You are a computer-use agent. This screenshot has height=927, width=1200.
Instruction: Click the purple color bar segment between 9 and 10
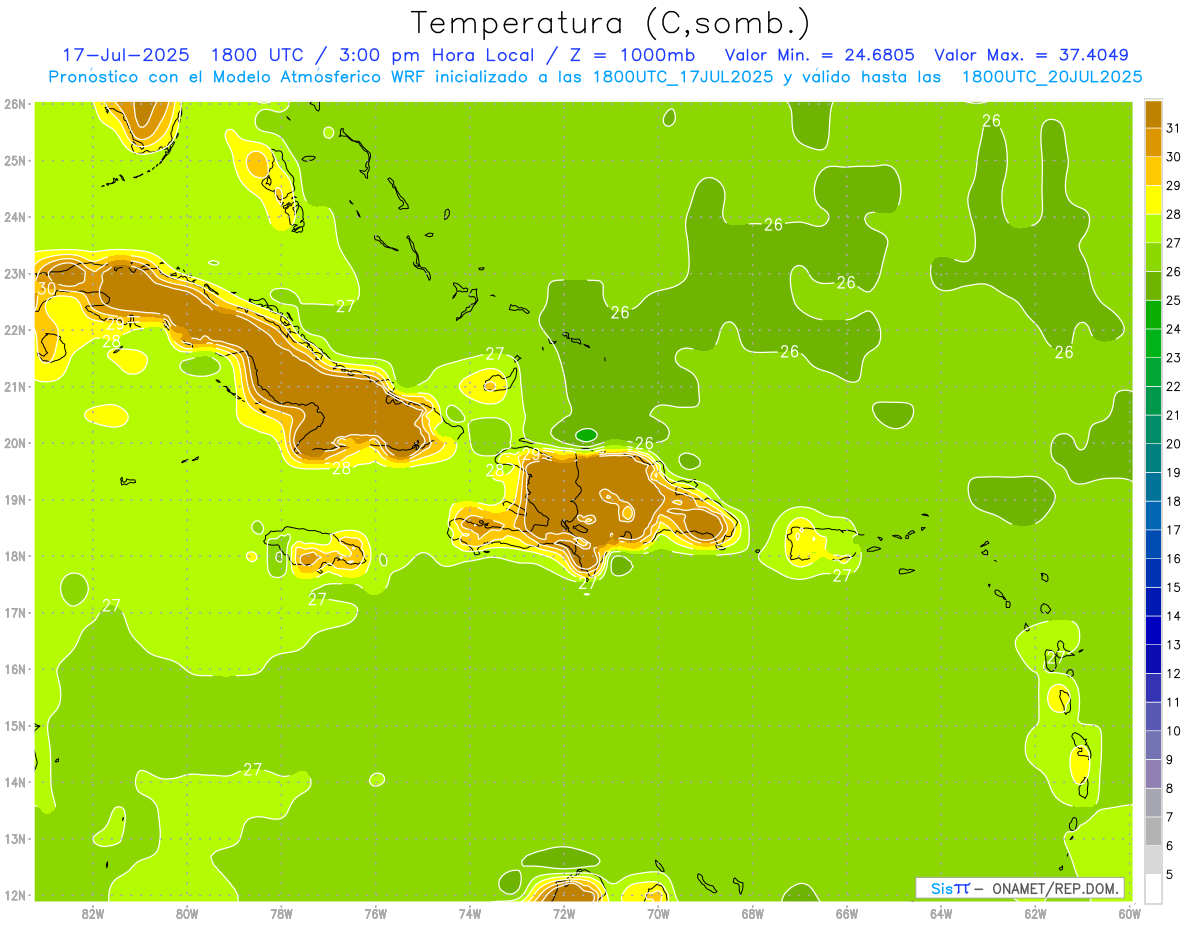tap(1153, 745)
